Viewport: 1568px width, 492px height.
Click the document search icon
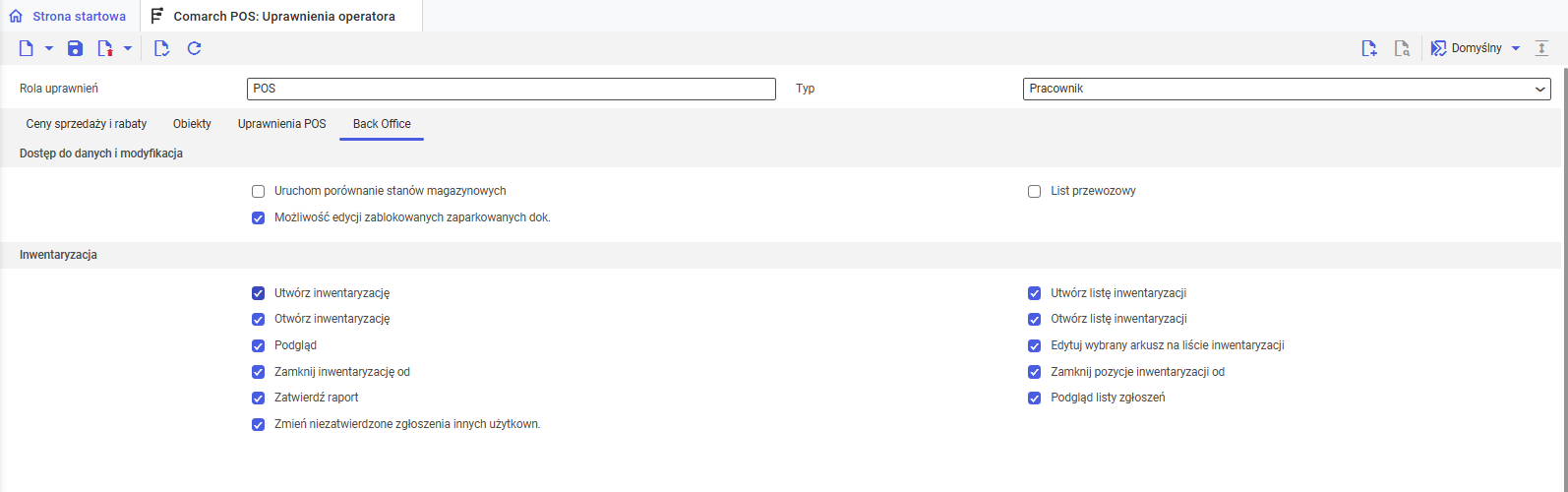click(x=1403, y=48)
